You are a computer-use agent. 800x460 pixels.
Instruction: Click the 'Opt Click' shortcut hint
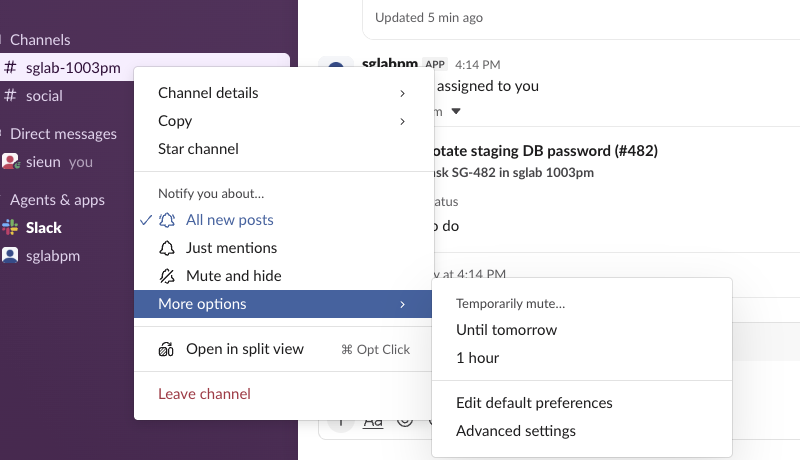(376, 349)
